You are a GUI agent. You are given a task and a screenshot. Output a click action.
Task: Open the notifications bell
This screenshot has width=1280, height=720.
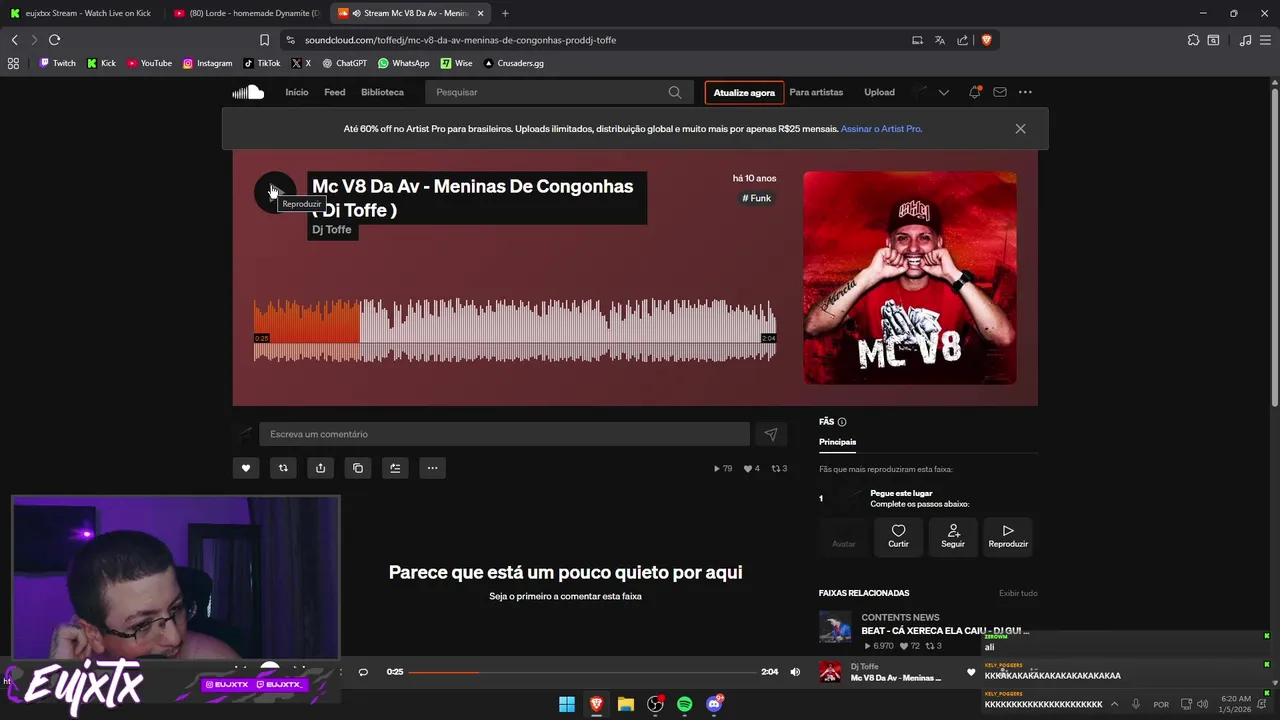pos(974,92)
